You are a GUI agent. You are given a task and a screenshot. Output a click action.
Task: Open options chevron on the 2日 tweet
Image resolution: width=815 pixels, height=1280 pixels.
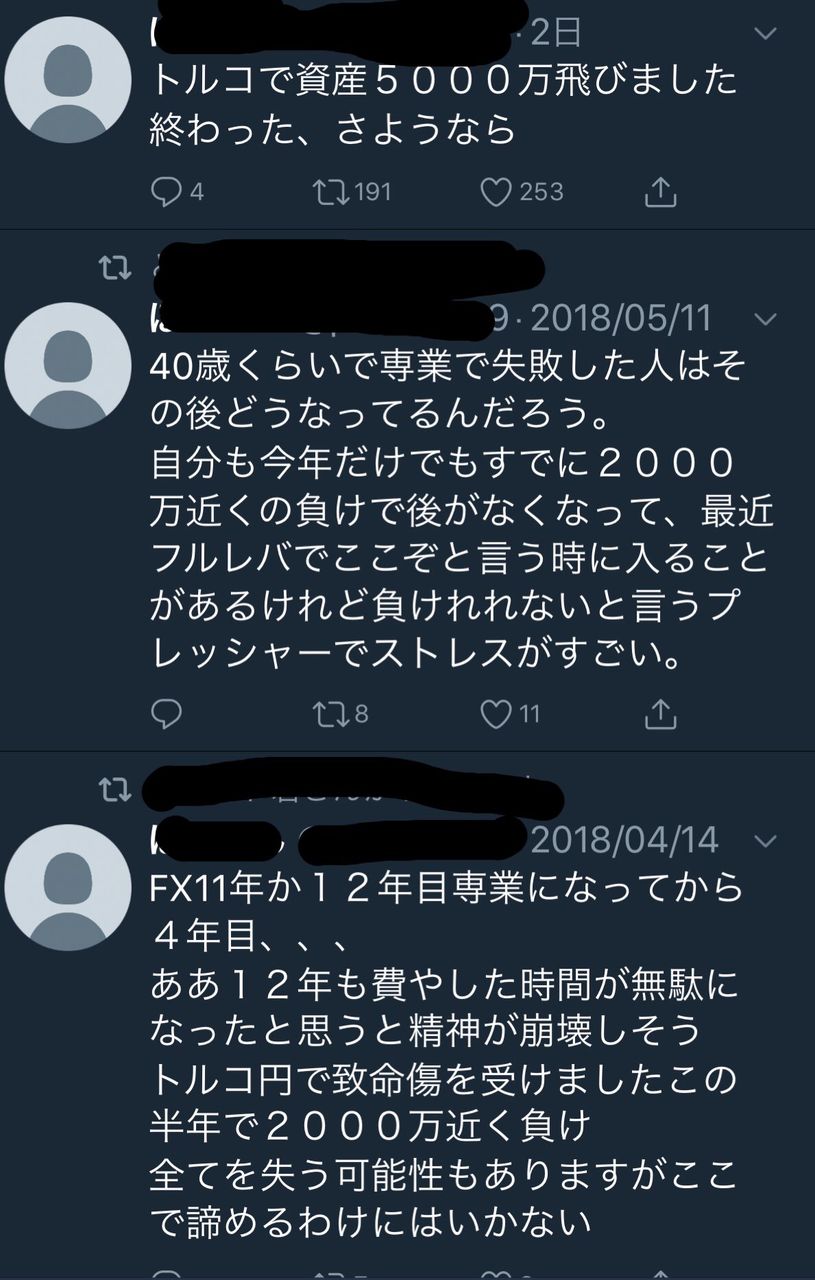pyautogui.click(x=765, y=34)
